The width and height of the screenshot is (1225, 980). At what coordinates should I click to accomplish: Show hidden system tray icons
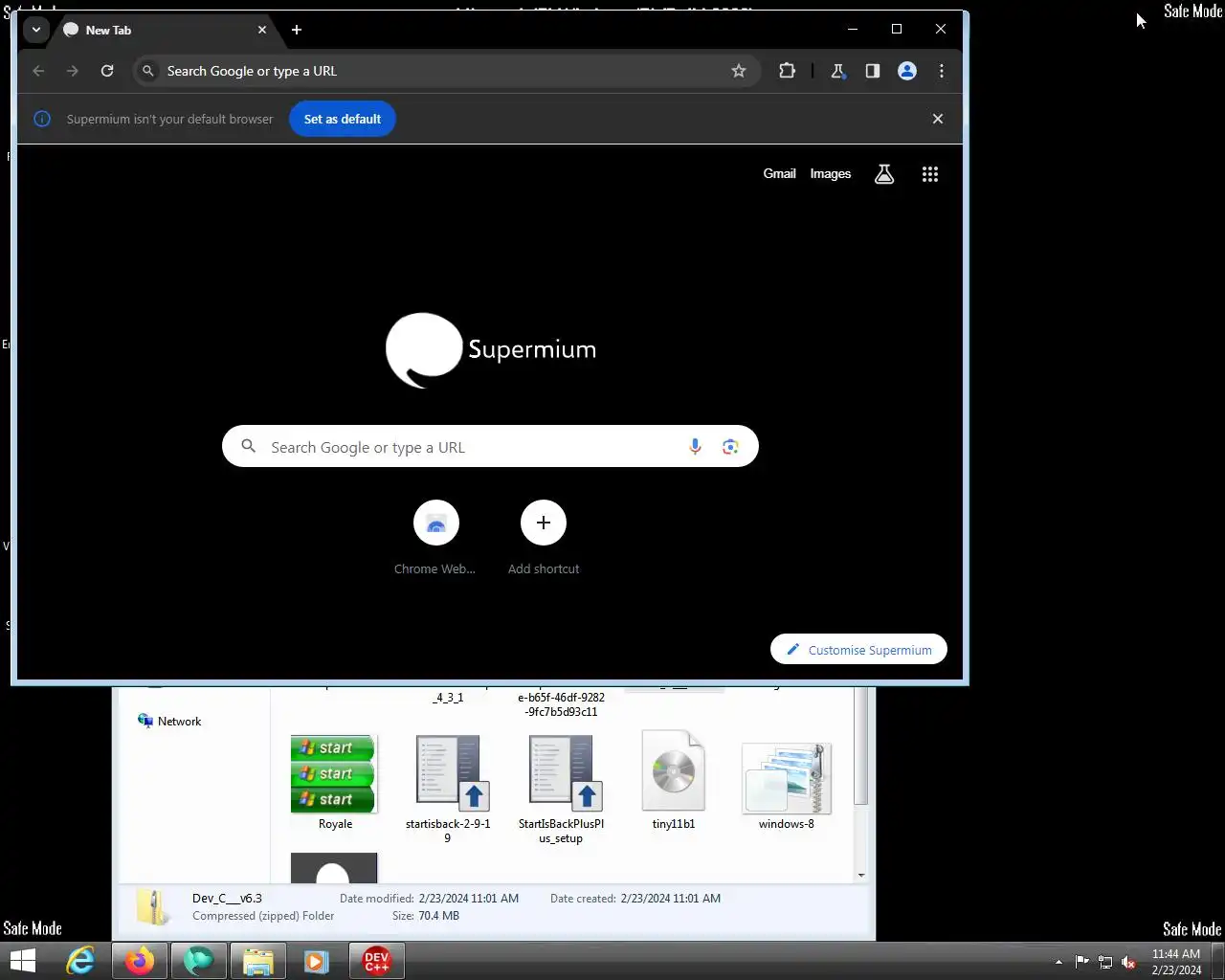pyautogui.click(x=1058, y=962)
